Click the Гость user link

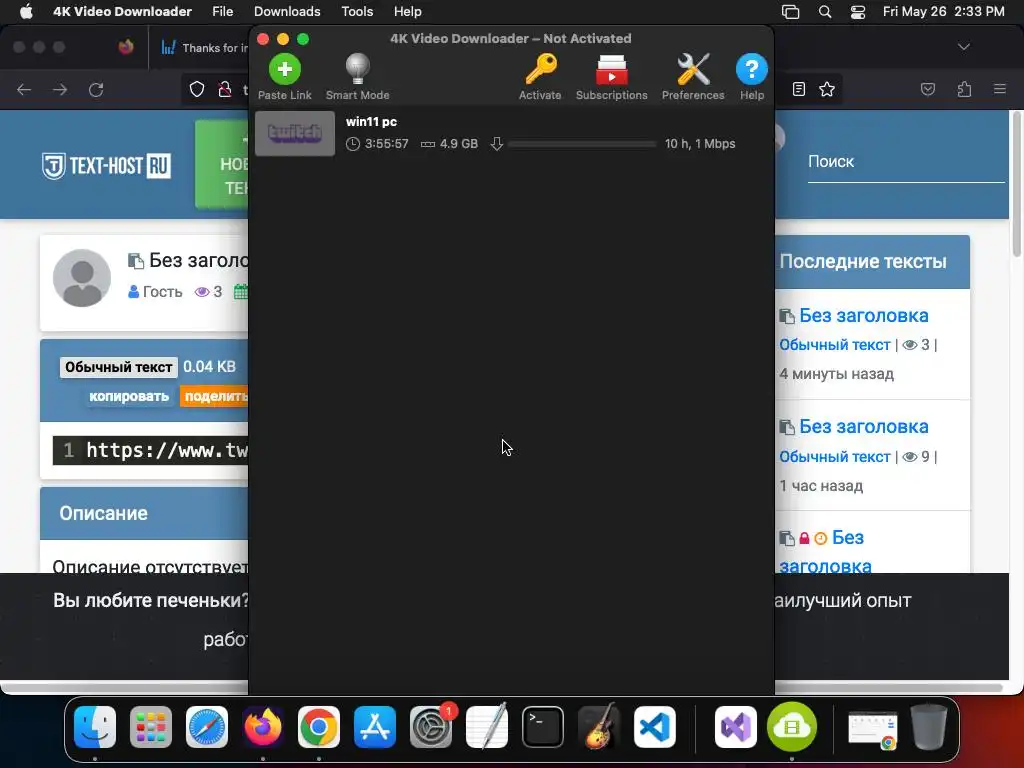click(162, 292)
